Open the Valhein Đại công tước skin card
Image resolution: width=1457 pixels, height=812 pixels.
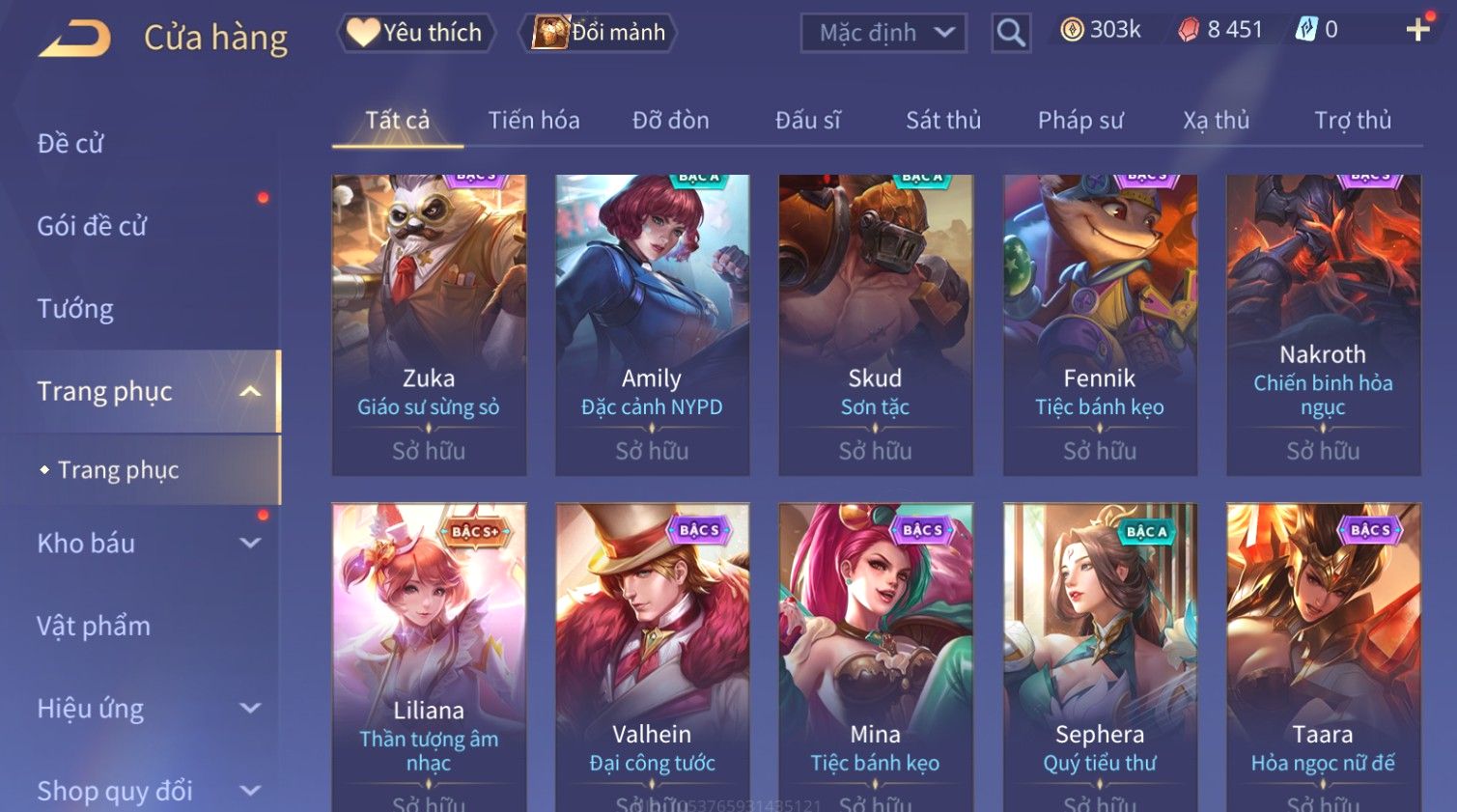[653, 658]
